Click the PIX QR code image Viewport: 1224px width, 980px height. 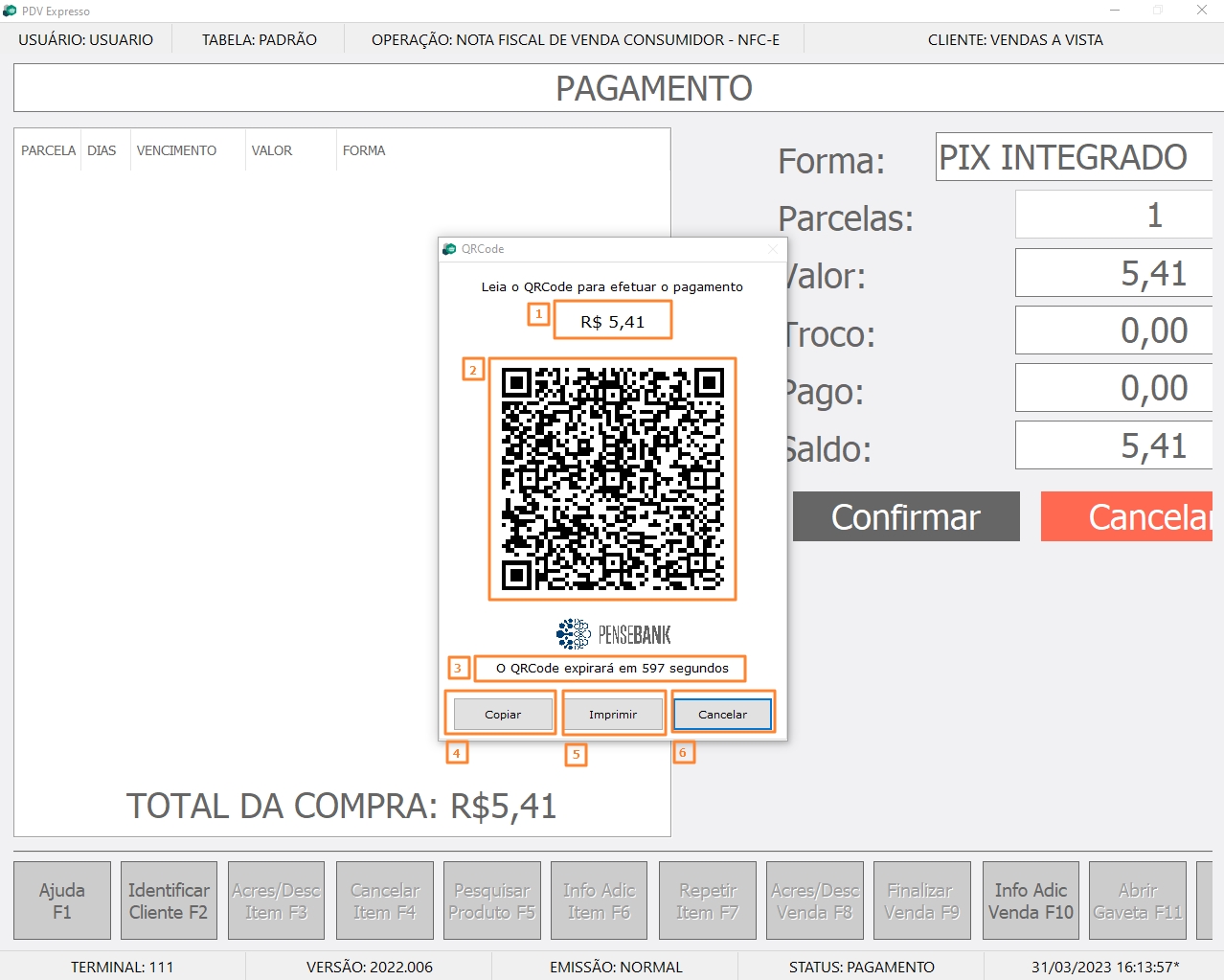tap(613, 478)
